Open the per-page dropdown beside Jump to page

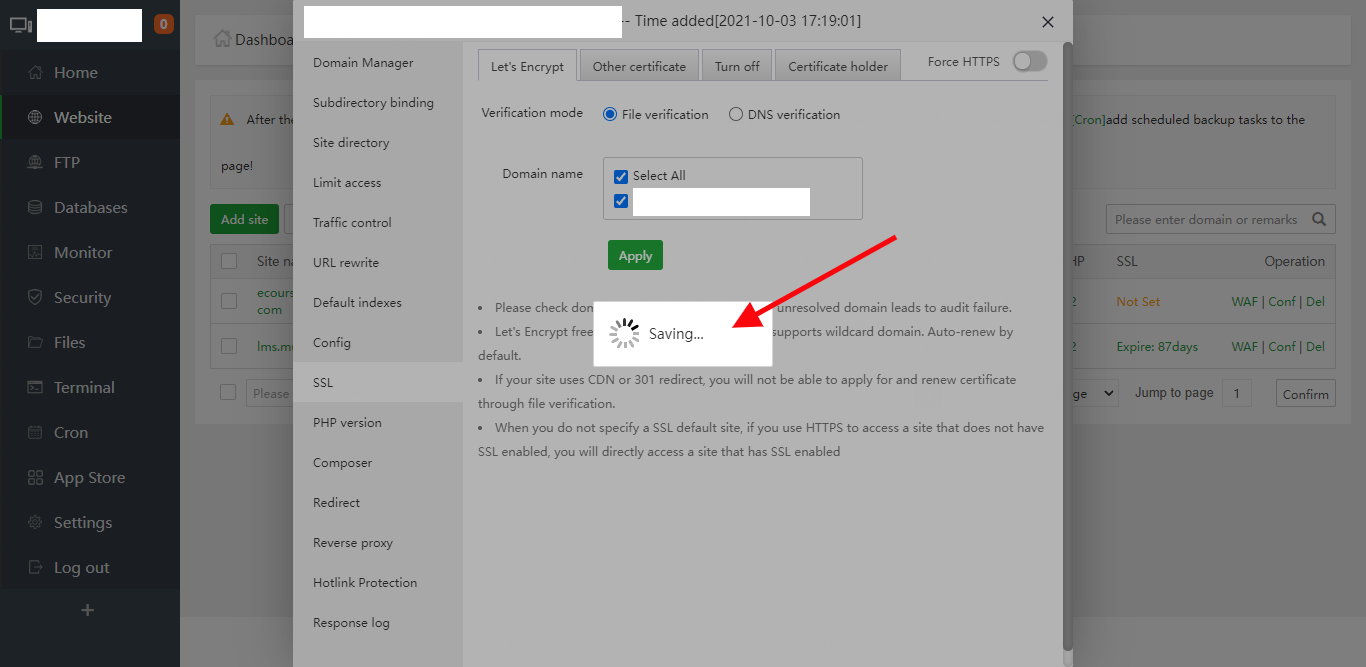pos(1094,394)
